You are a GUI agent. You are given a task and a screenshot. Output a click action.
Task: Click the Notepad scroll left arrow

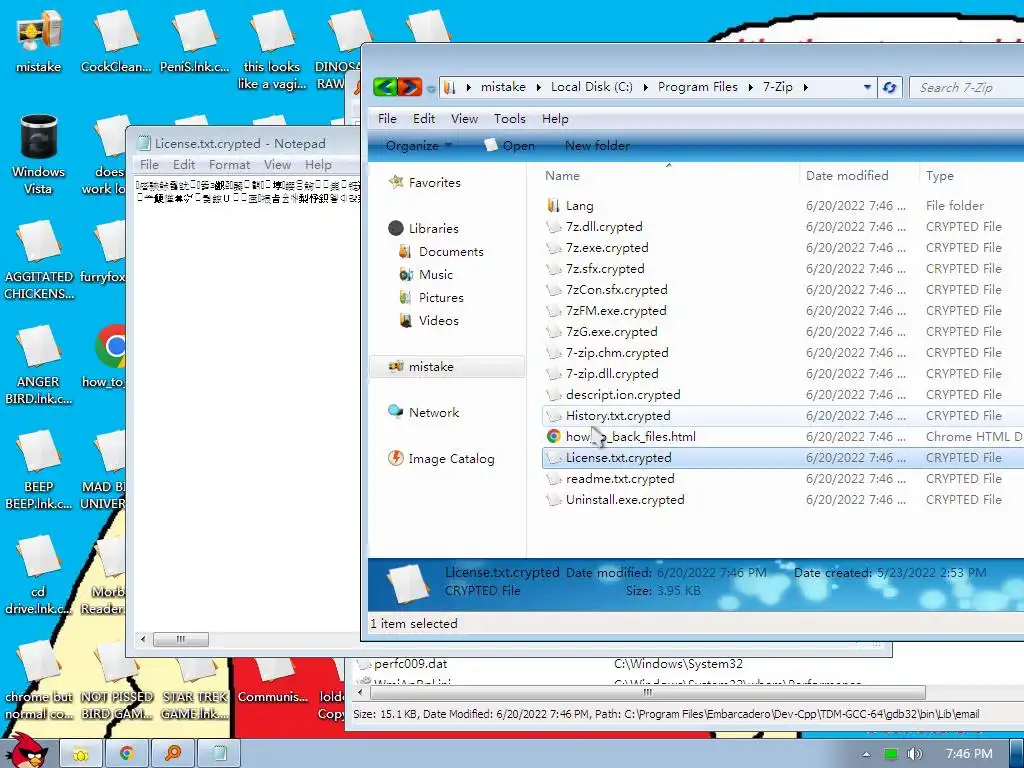(x=142, y=639)
